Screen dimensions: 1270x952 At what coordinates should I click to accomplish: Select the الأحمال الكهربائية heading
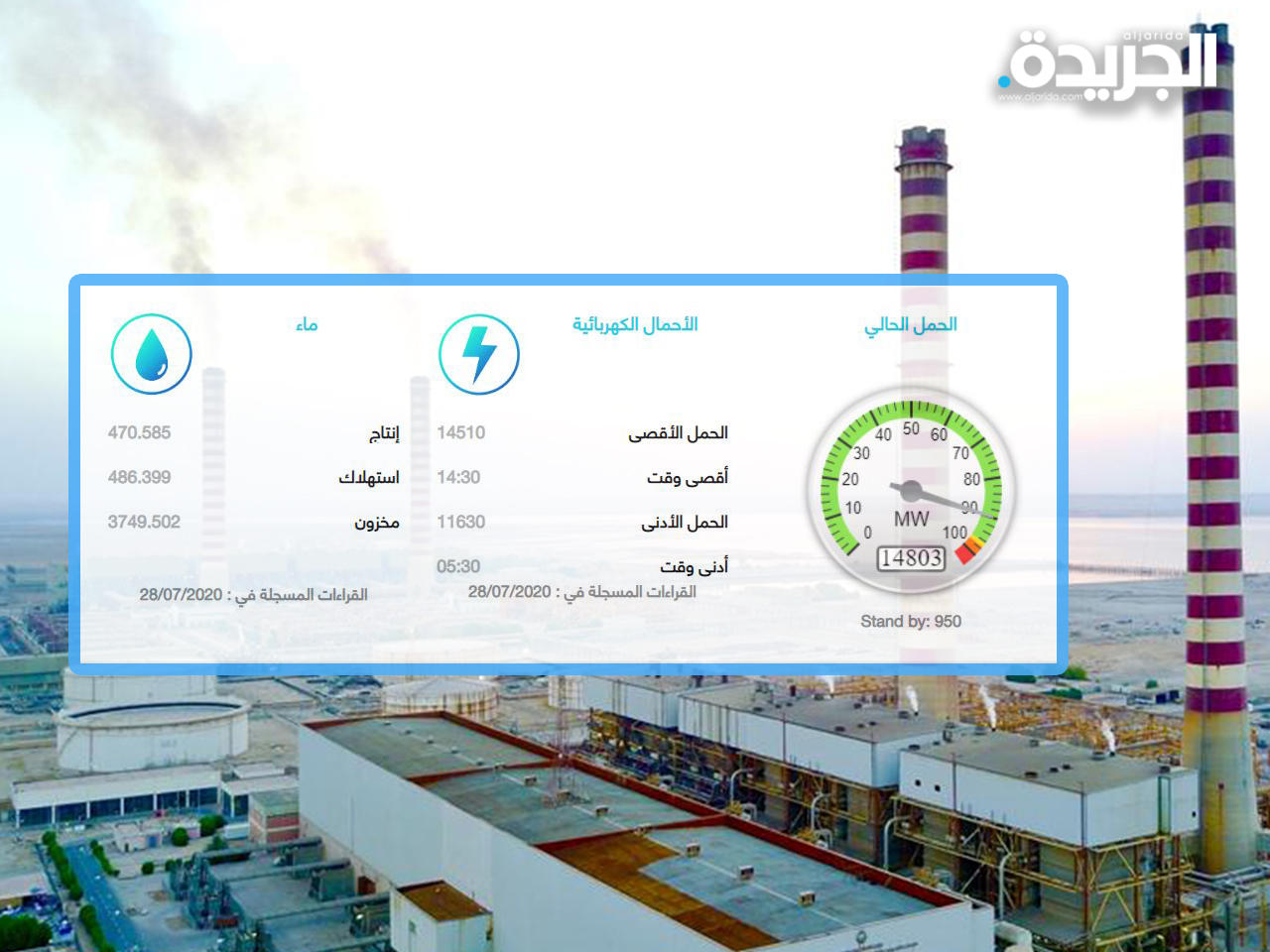tap(635, 325)
